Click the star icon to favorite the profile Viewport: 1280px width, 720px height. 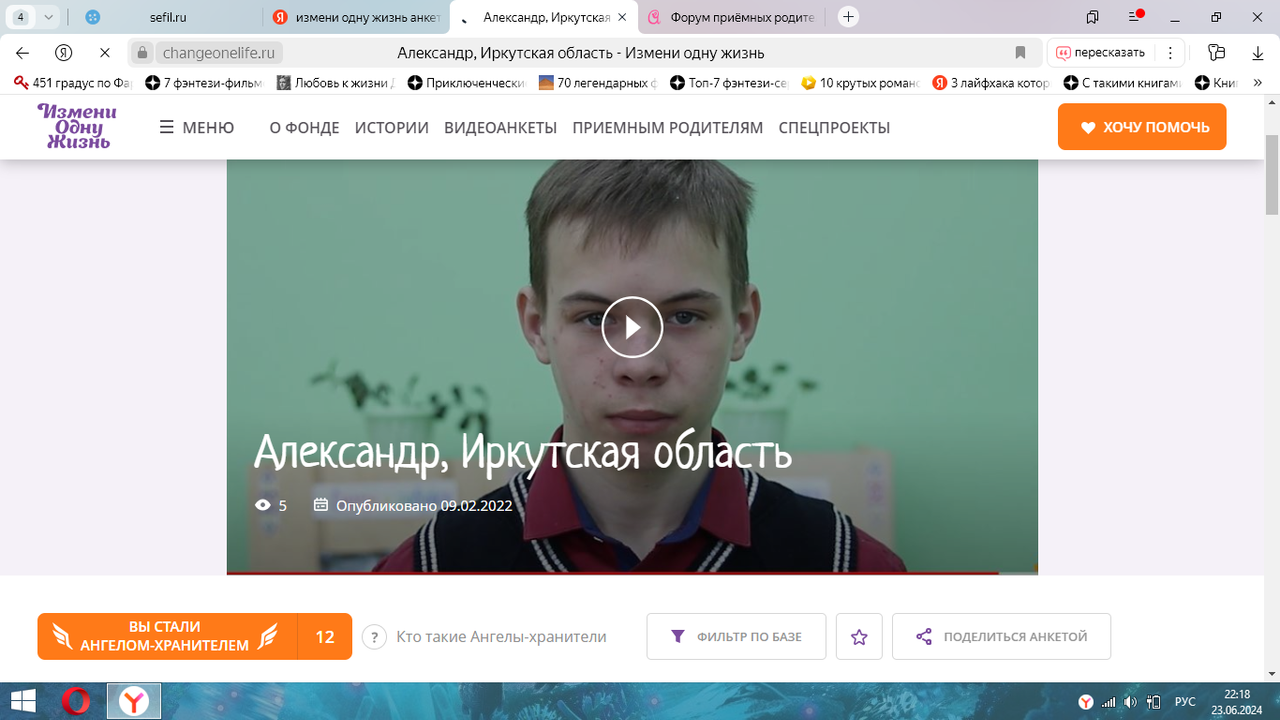coord(859,636)
